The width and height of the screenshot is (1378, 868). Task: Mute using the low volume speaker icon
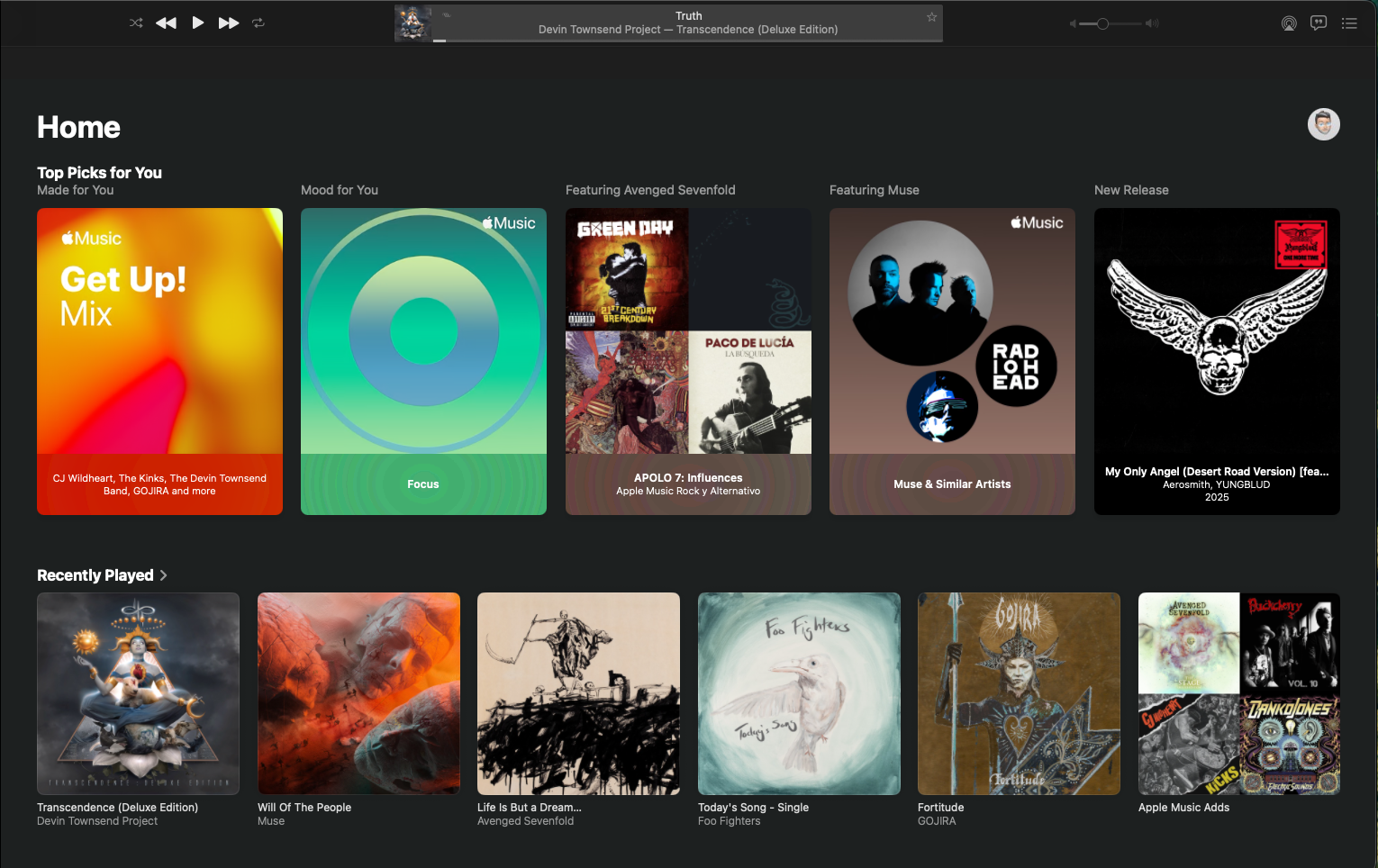coord(1072,23)
